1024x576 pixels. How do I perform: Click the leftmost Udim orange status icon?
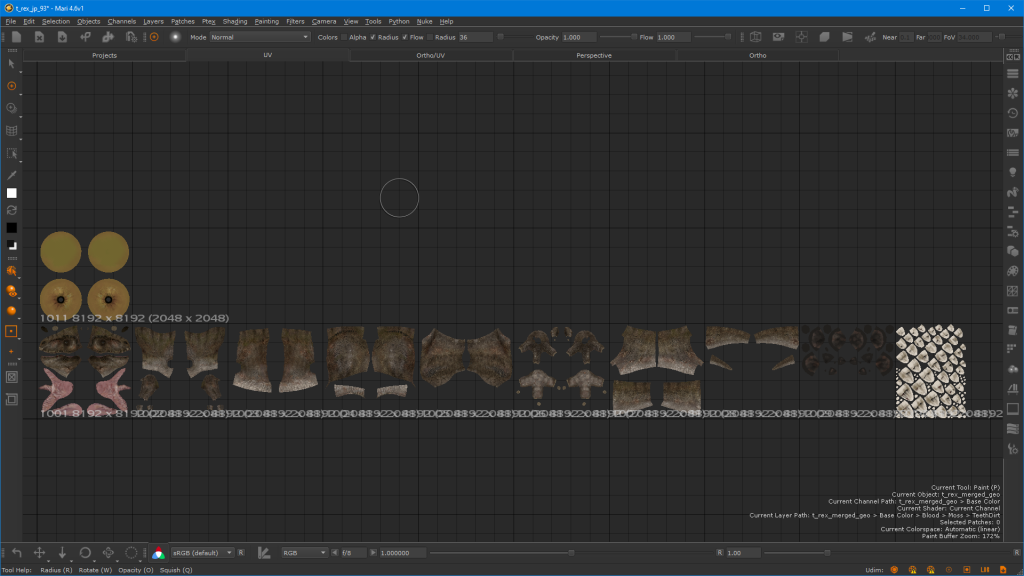click(x=894, y=569)
